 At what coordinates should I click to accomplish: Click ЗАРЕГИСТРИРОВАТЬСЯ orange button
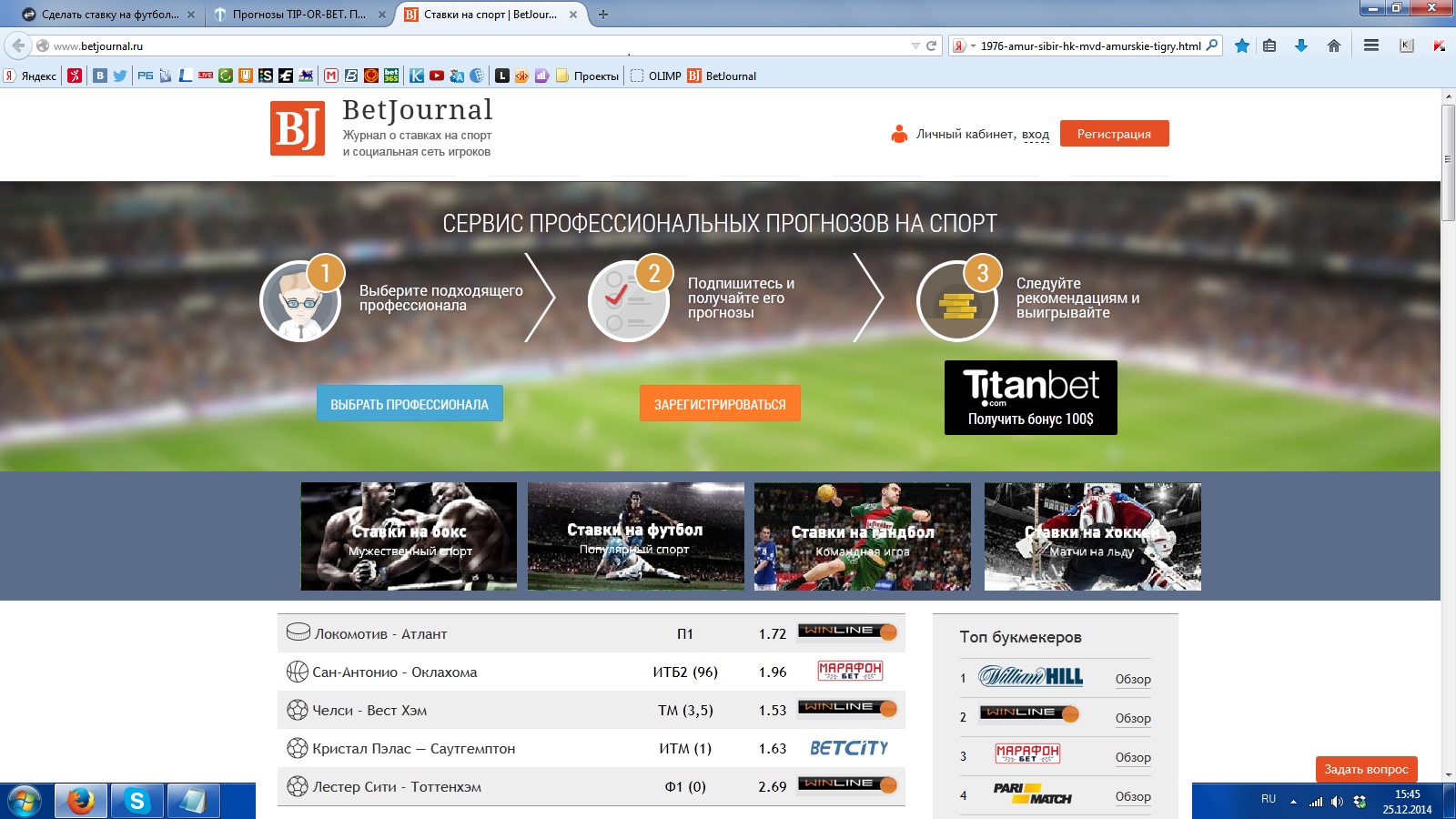tap(720, 404)
